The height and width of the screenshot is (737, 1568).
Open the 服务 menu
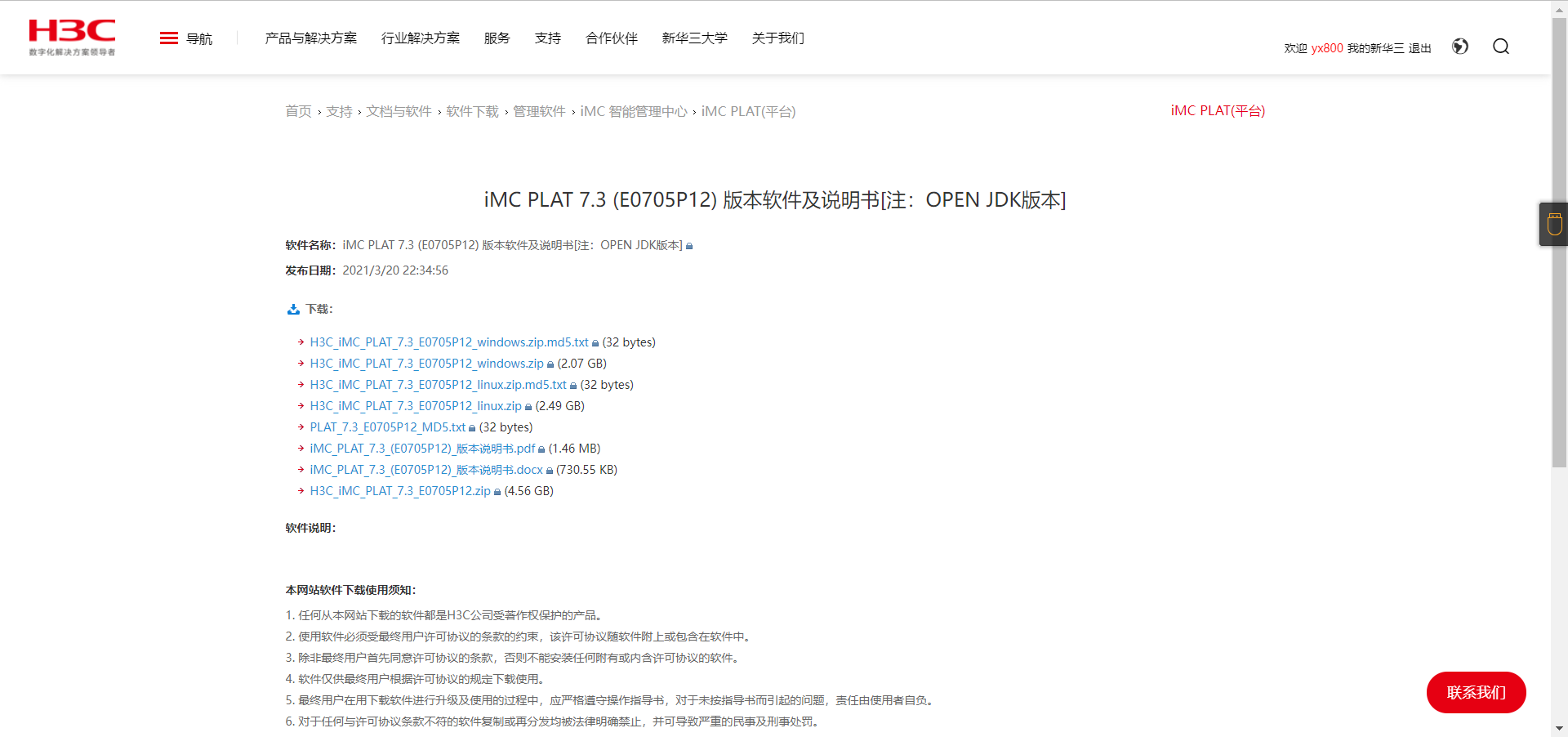(x=497, y=38)
